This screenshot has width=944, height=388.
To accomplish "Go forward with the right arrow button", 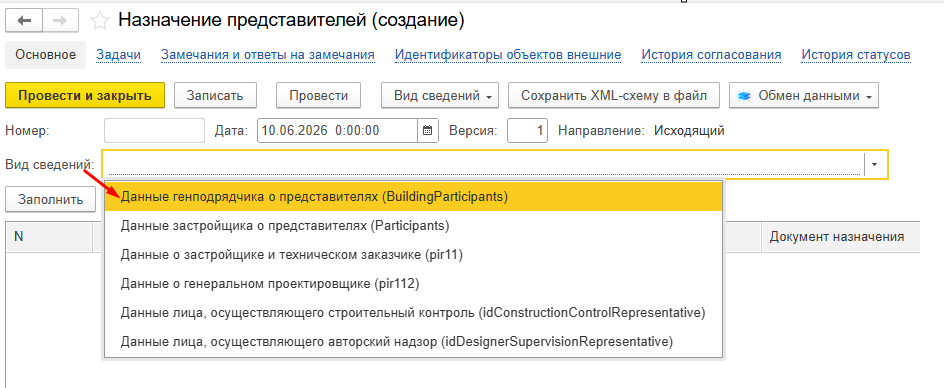I will [60, 21].
